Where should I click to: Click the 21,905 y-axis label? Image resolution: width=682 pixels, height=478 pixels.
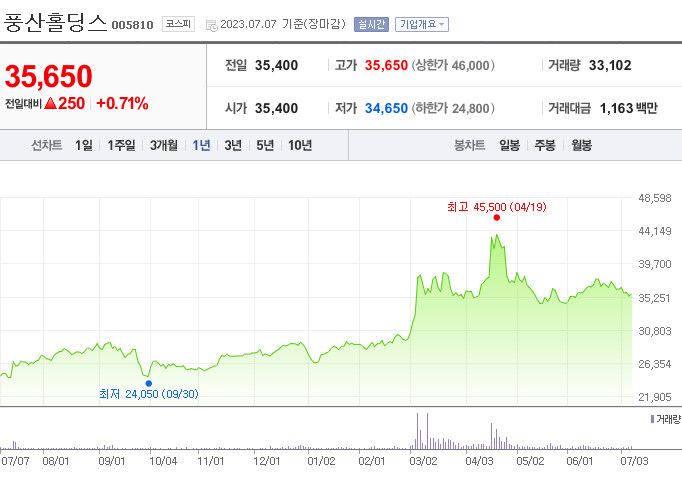[655, 397]
